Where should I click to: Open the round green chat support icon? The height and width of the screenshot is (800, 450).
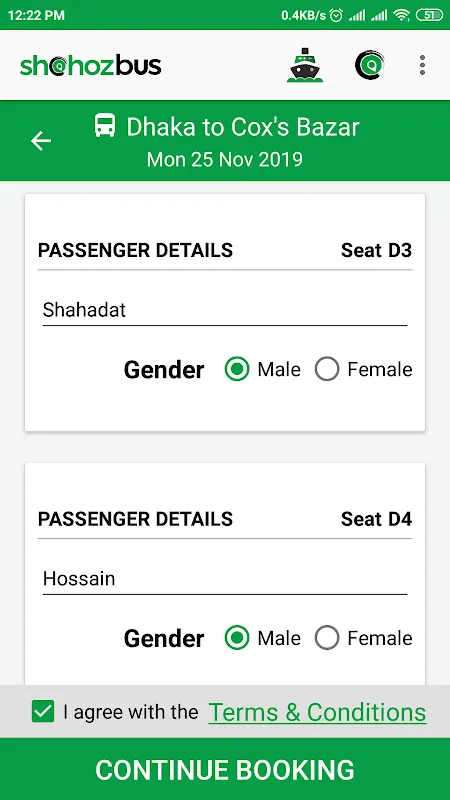(x=370, y=65)
